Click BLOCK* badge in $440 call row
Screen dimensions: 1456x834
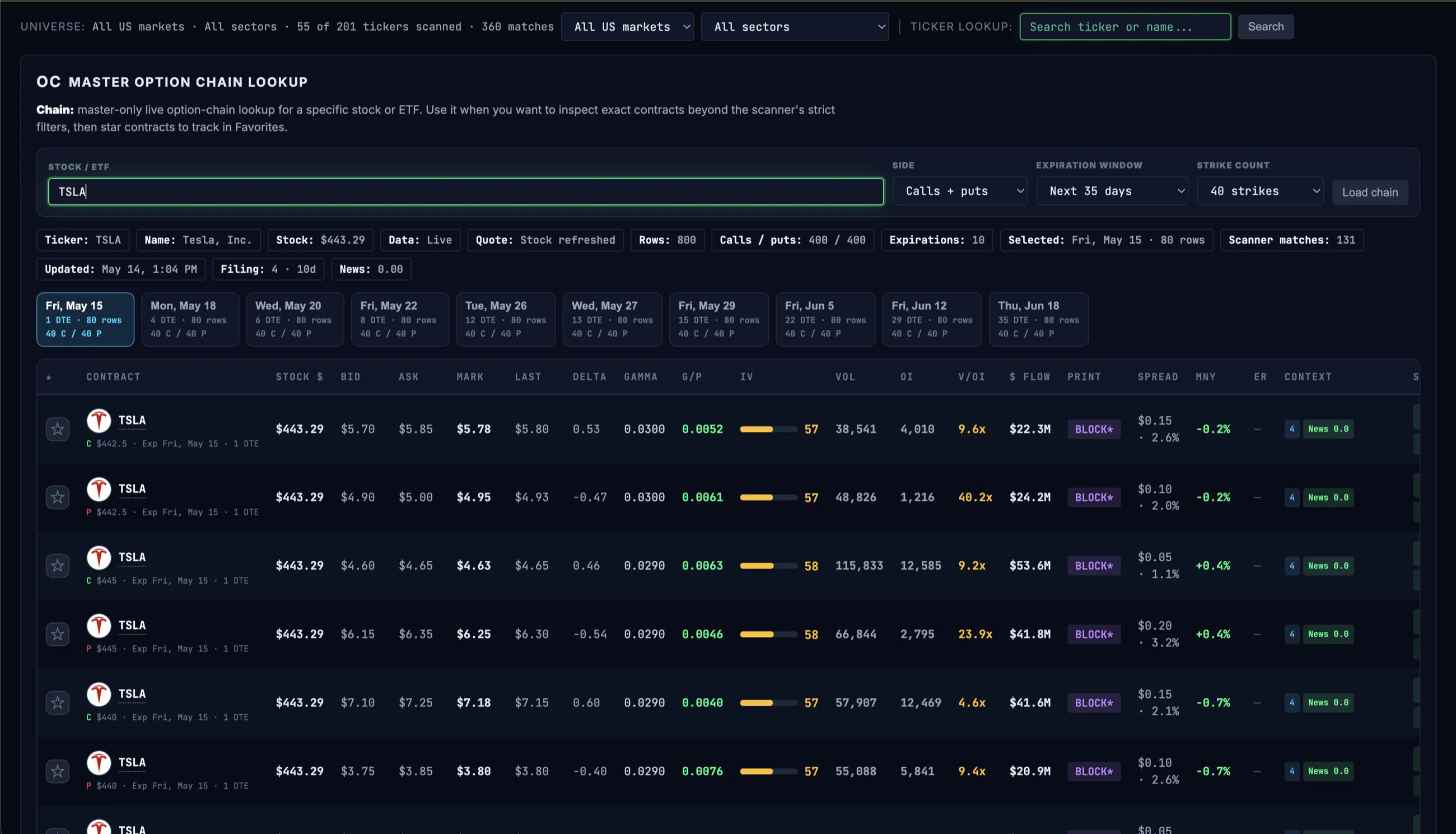[1094, 703]
